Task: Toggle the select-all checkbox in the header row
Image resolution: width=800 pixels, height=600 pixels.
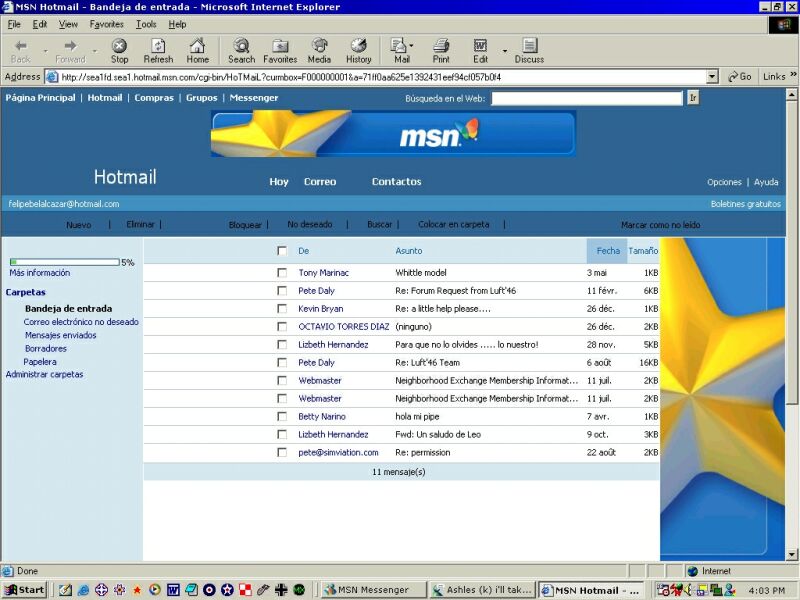Action: [282, 251]
